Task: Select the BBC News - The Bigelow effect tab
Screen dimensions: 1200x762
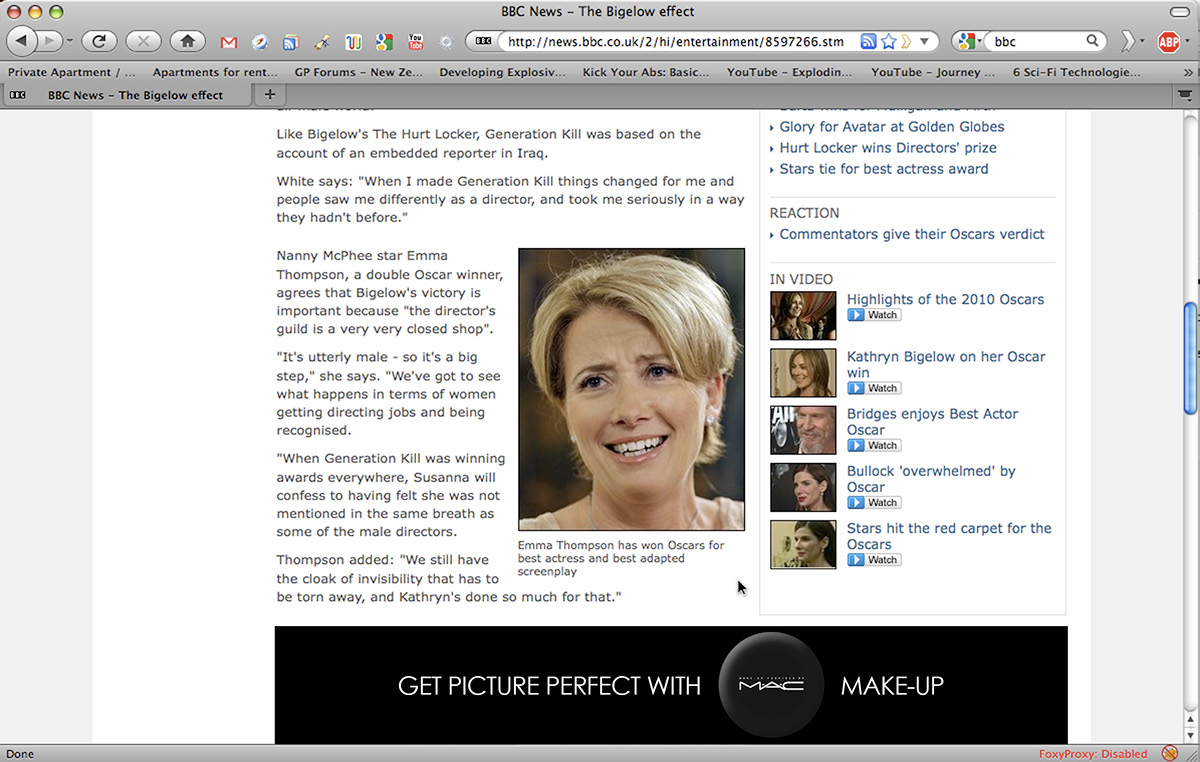Action: coord(127,95)
